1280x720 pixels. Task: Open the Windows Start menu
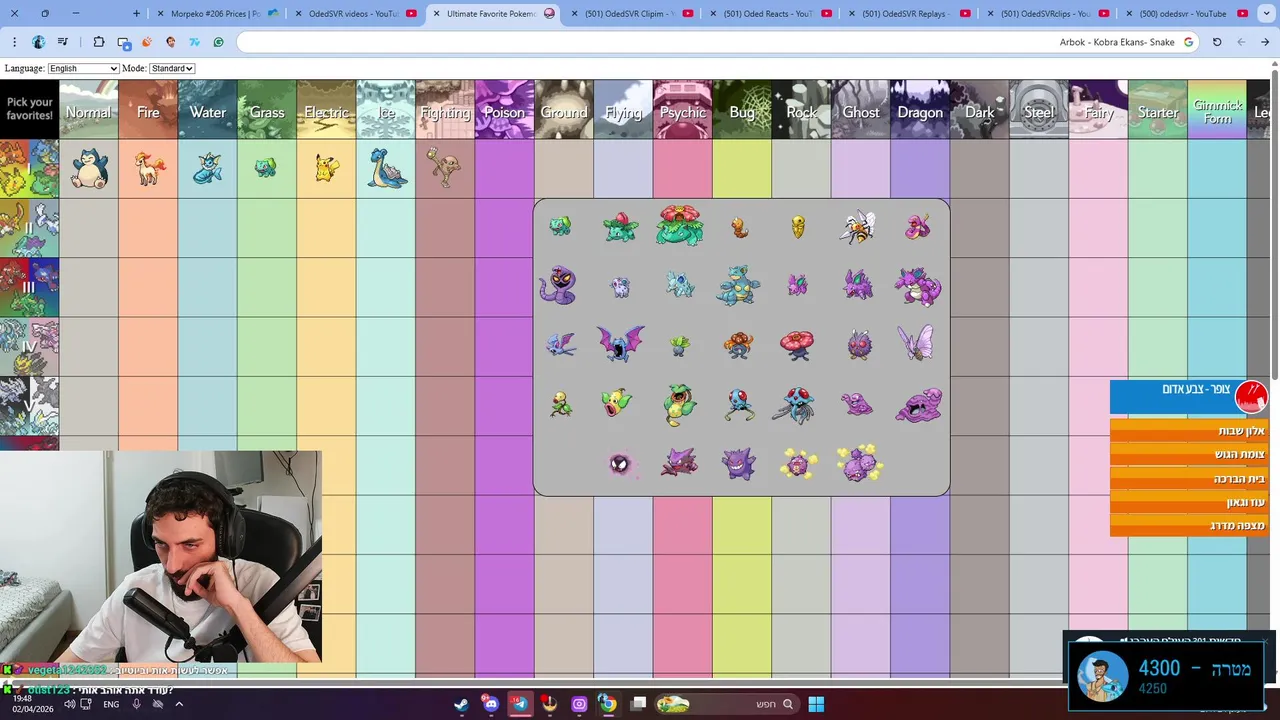[x=816, y=704]
